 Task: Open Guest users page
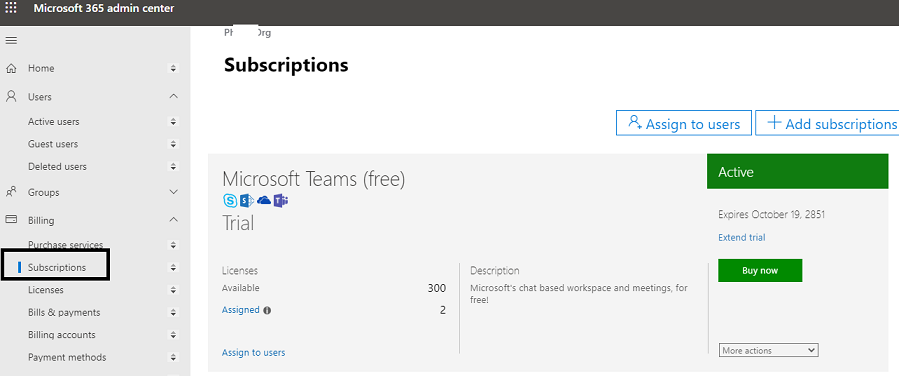coord(53,144)
